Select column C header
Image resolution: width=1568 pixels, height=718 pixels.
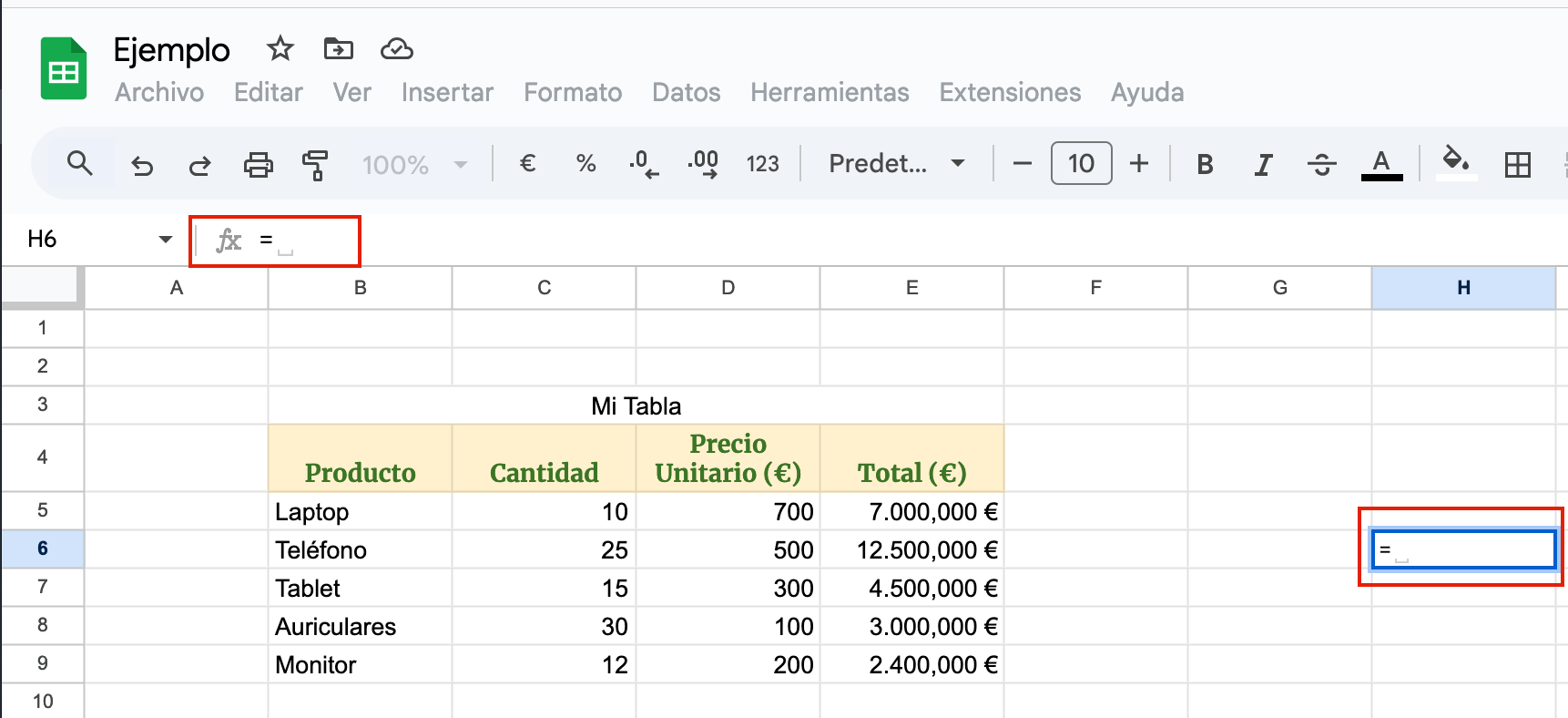click(x=545, y=288)
